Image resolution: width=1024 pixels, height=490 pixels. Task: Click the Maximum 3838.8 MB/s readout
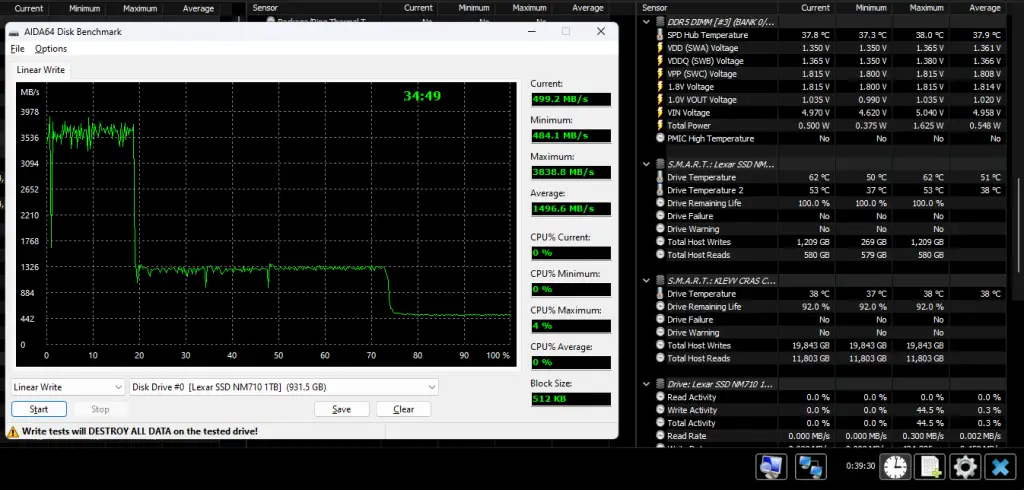[x=571, y=172]
